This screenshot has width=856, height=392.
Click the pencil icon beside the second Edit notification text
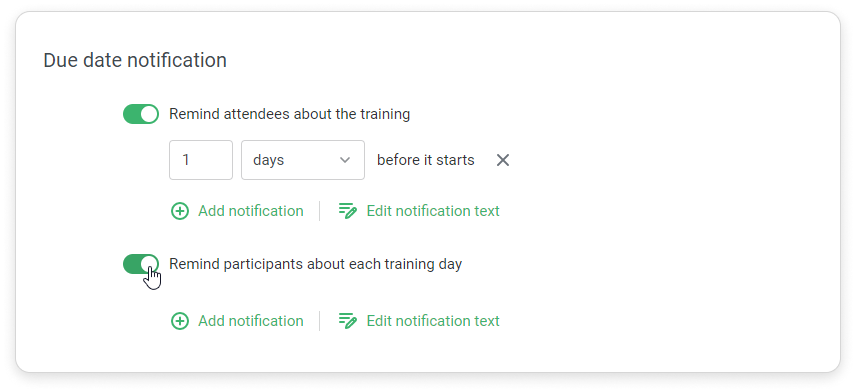click(348, 321)
